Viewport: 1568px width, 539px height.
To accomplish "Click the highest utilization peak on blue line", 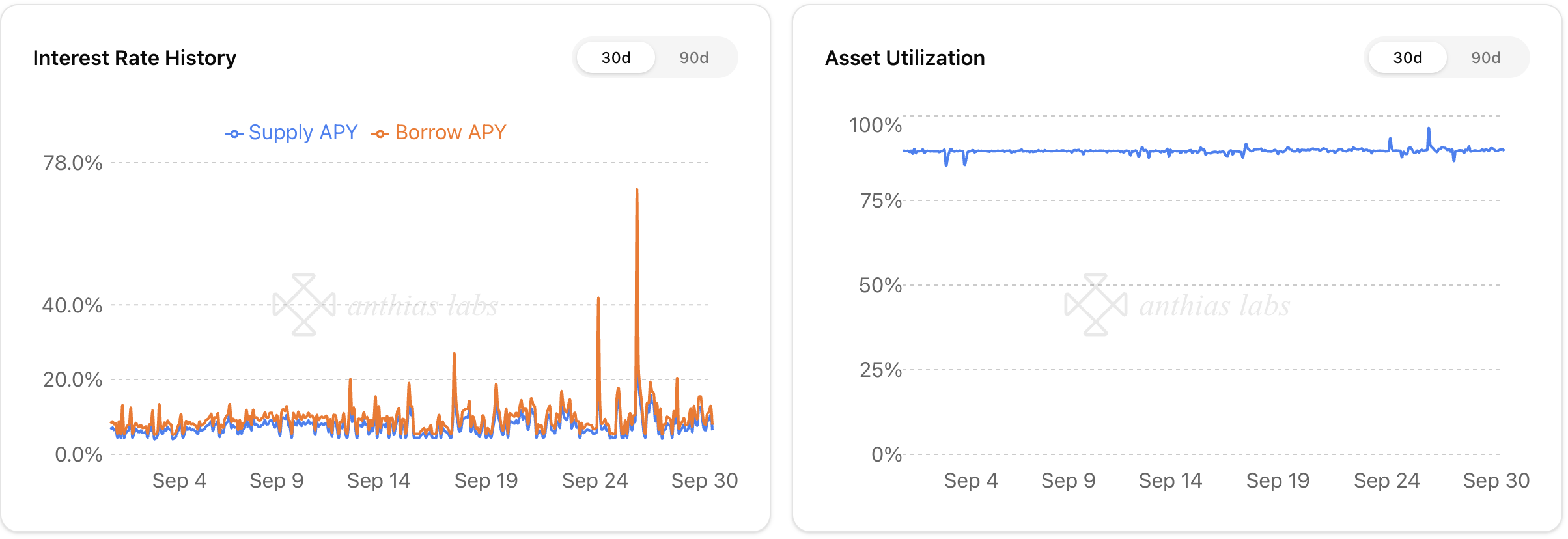I will (x=1429, y=130).
